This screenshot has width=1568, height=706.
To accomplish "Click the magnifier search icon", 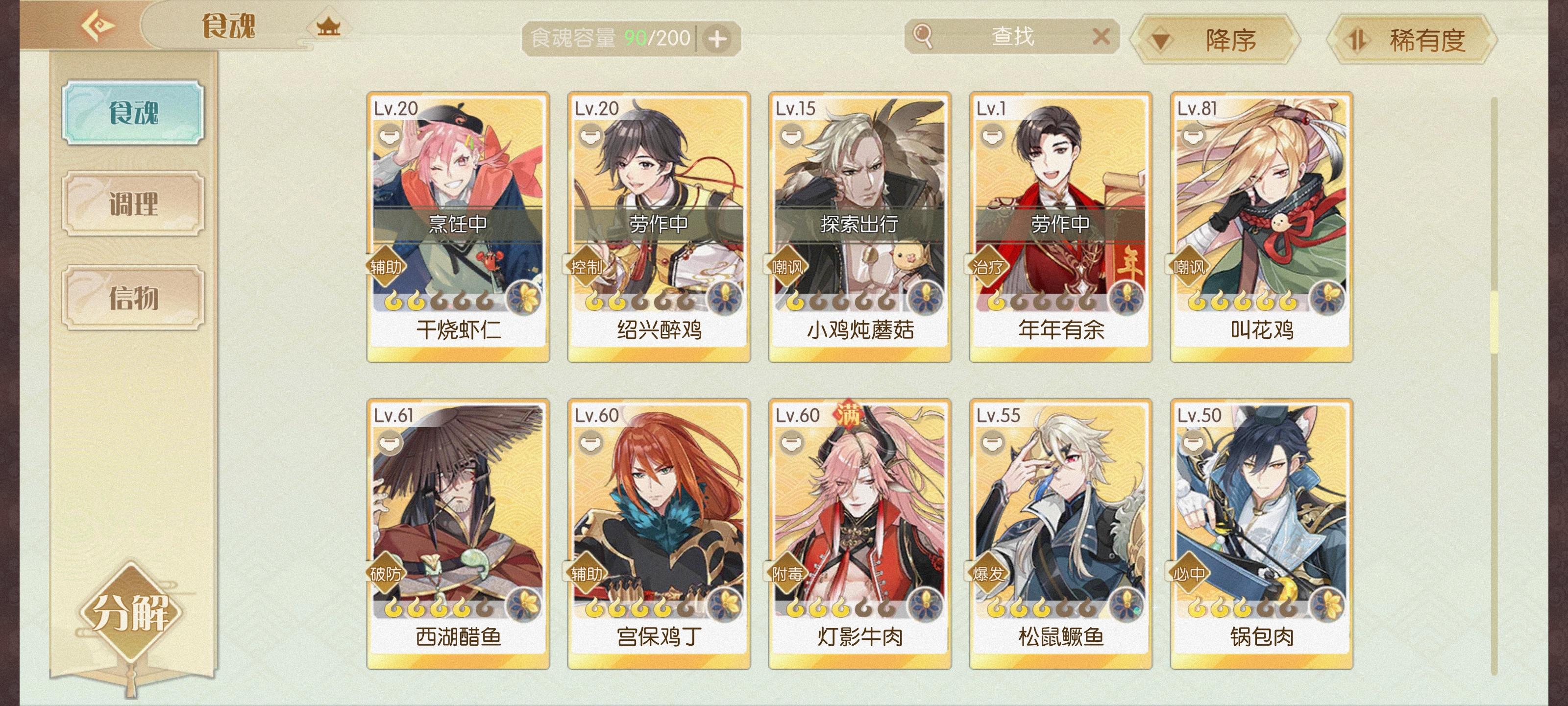I will [923, 36].
